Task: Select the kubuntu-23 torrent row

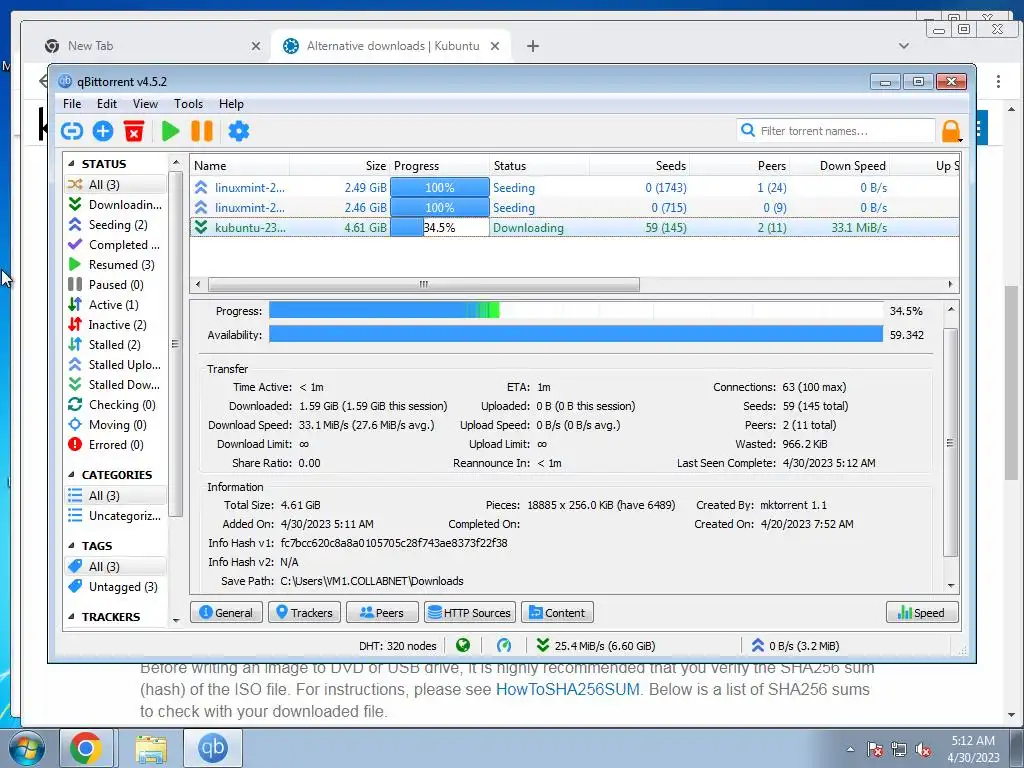Action: (575, 228)
